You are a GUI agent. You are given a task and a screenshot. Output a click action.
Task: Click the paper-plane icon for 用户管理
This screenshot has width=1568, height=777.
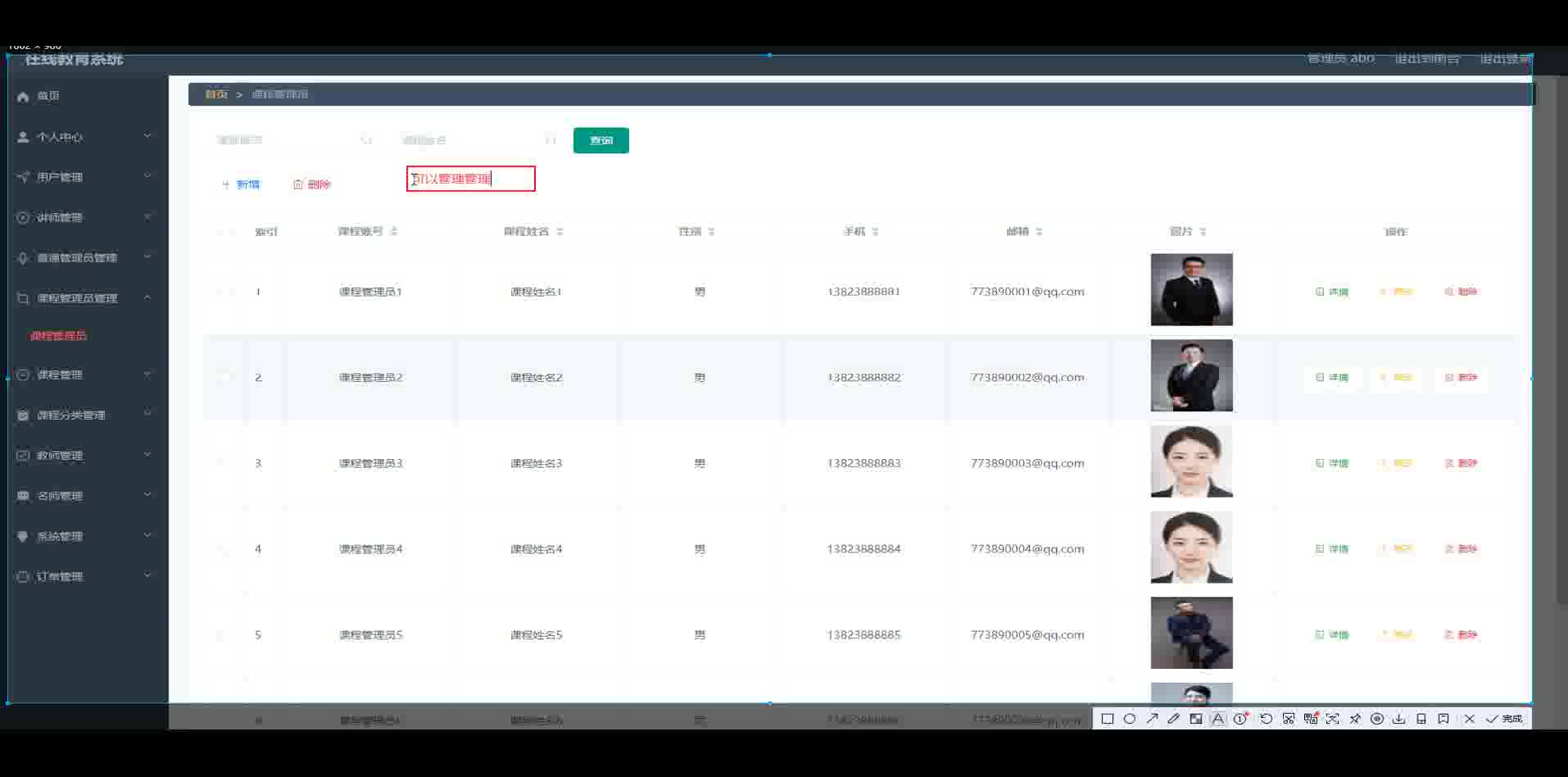point(23,177)
